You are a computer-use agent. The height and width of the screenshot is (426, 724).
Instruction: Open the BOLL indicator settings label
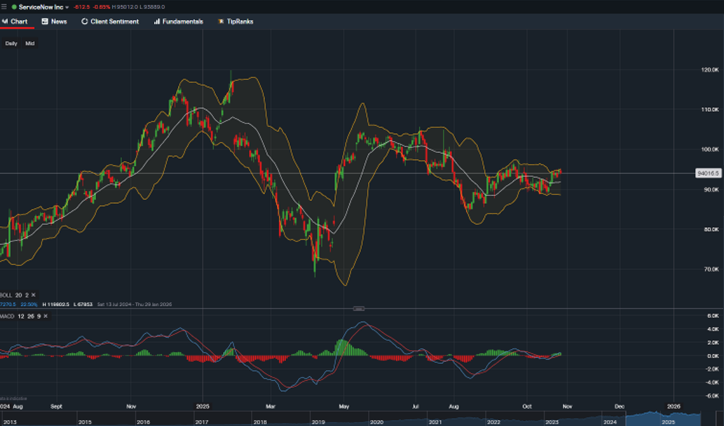pos(8,295)
